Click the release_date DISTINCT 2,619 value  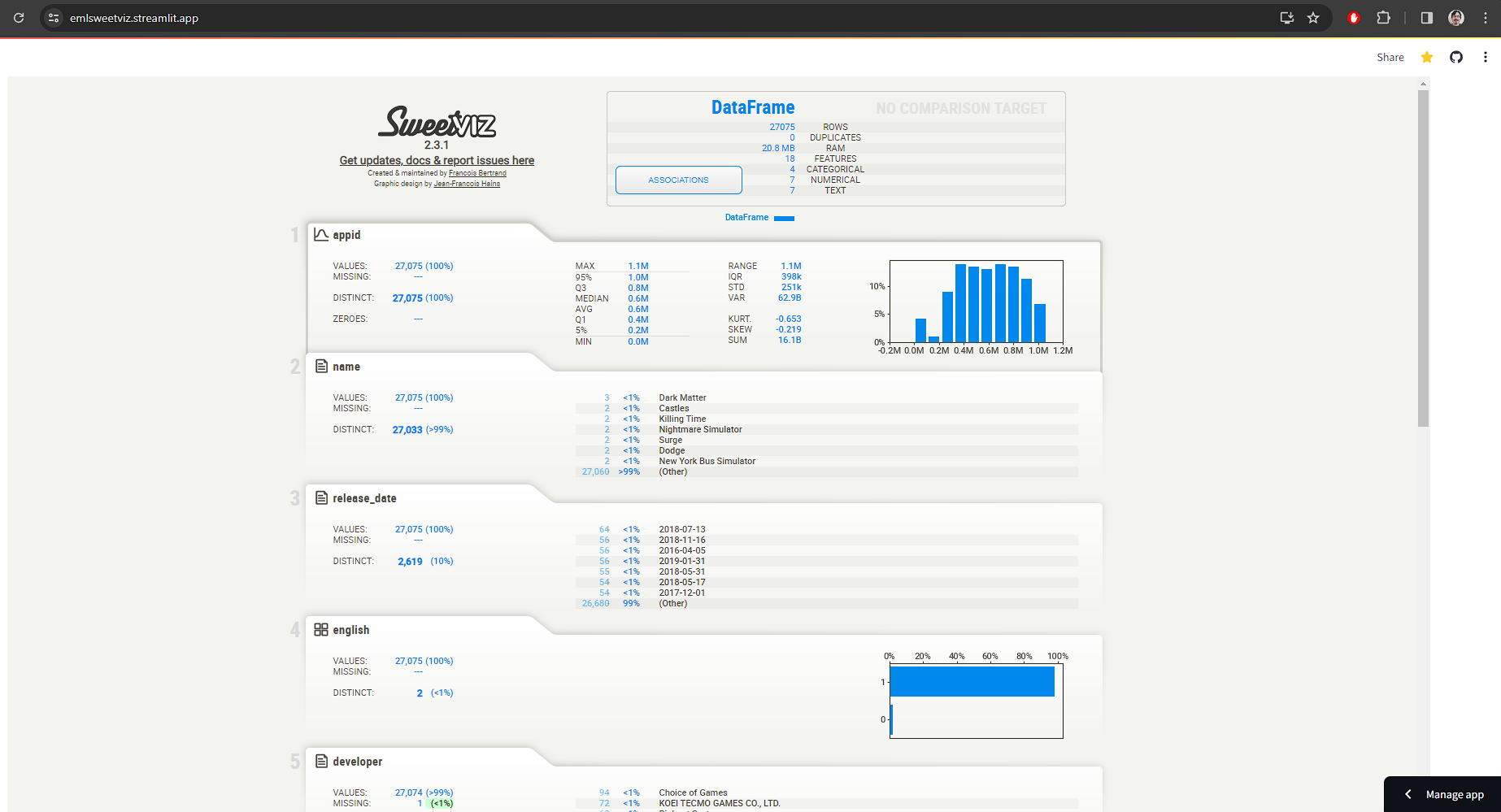coord(410,562)
